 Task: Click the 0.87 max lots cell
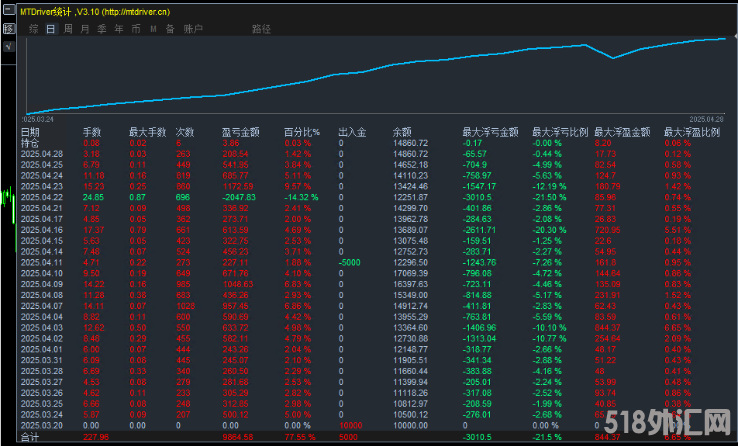point(137,197)
